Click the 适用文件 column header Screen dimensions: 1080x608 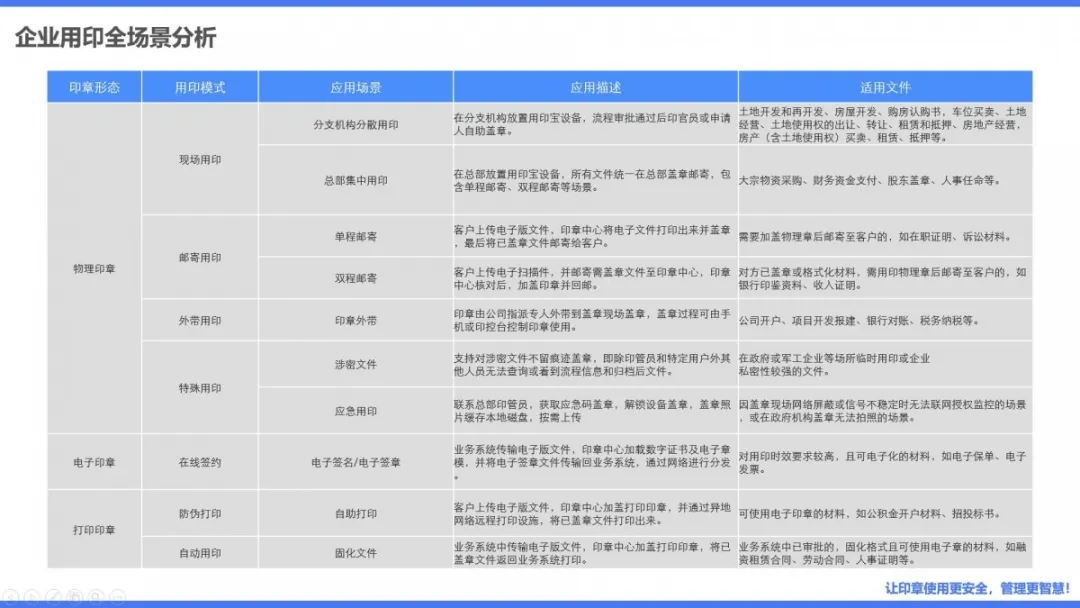coord(885,87)
